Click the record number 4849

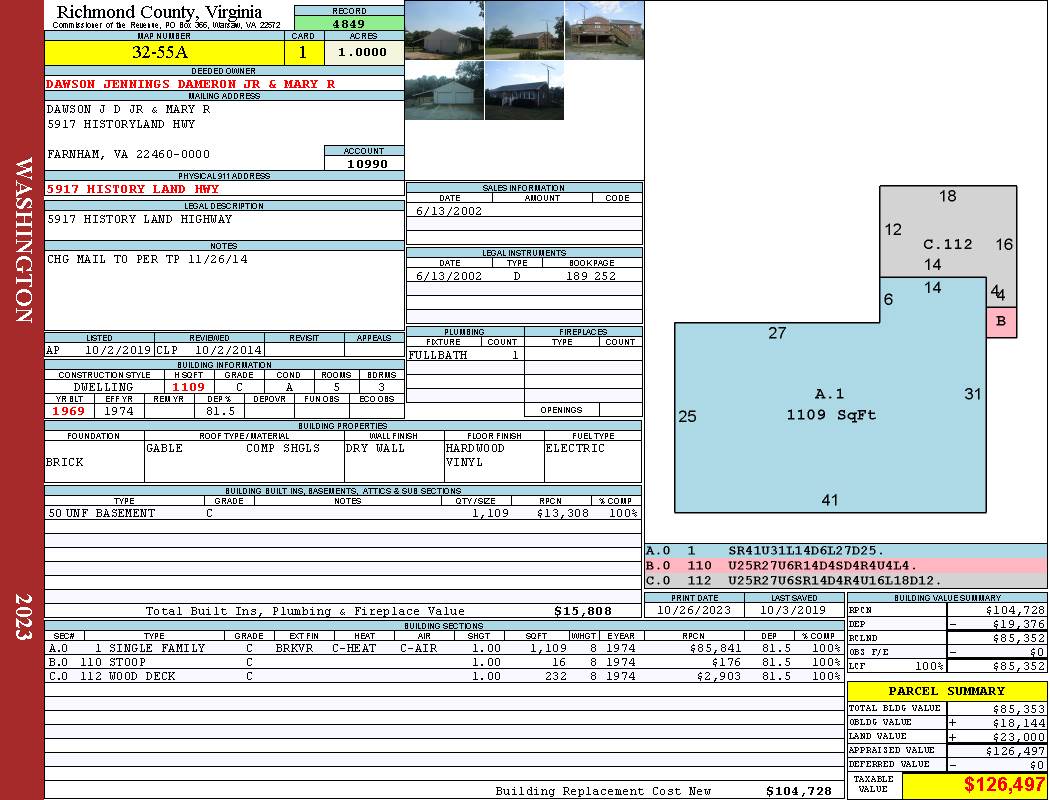[349, 23]
